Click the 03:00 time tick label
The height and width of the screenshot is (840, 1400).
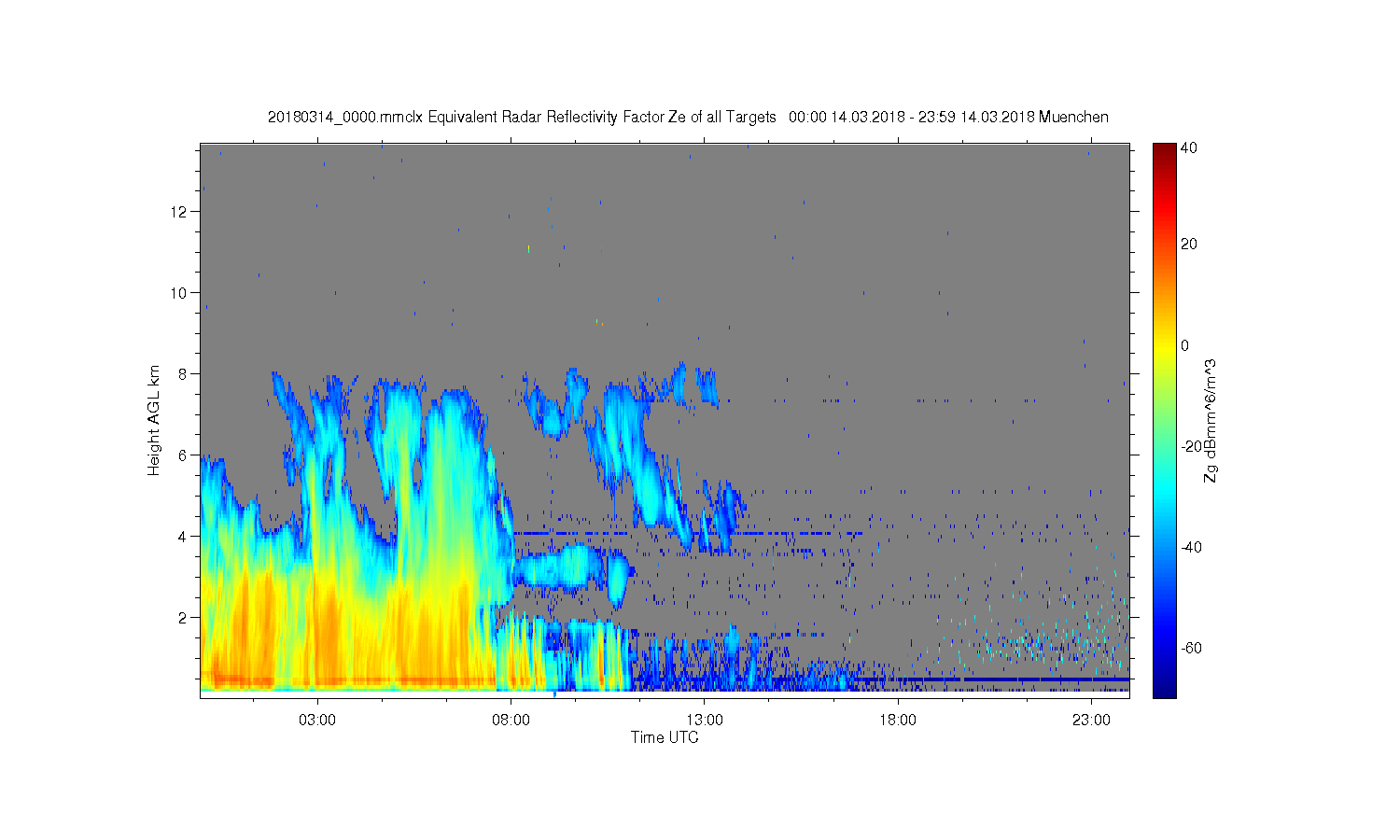click(x=317, y=721)
